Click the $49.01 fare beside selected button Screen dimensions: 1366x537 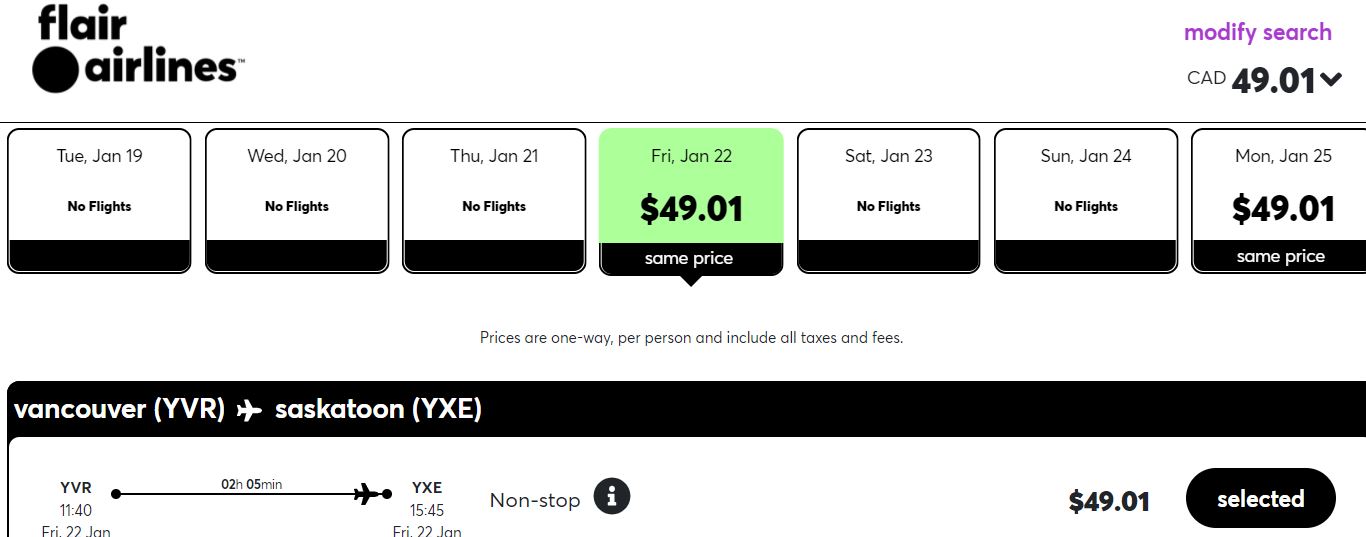tap(1109, 501)
